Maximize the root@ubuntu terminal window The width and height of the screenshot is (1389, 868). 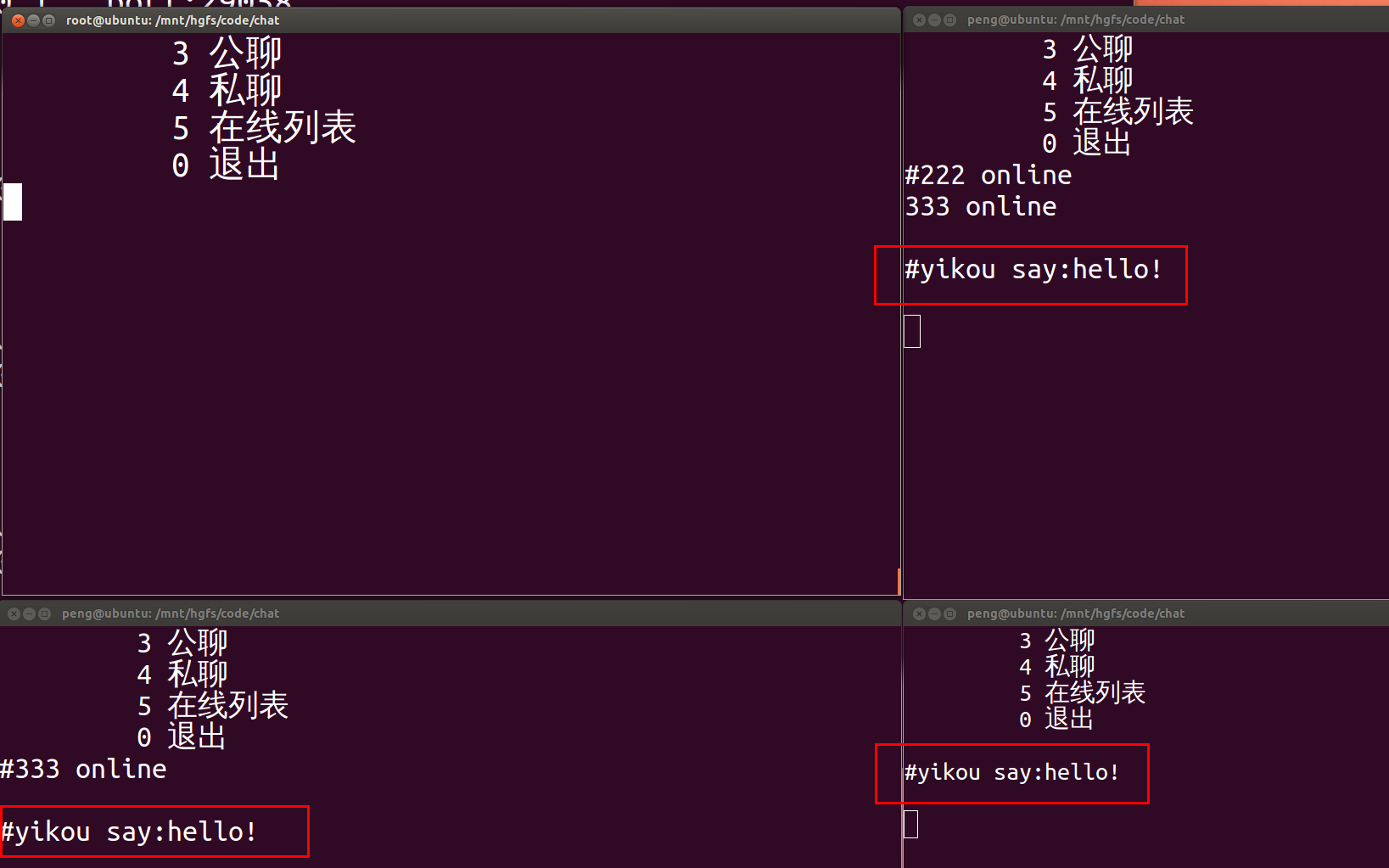[x=49, y=20]
